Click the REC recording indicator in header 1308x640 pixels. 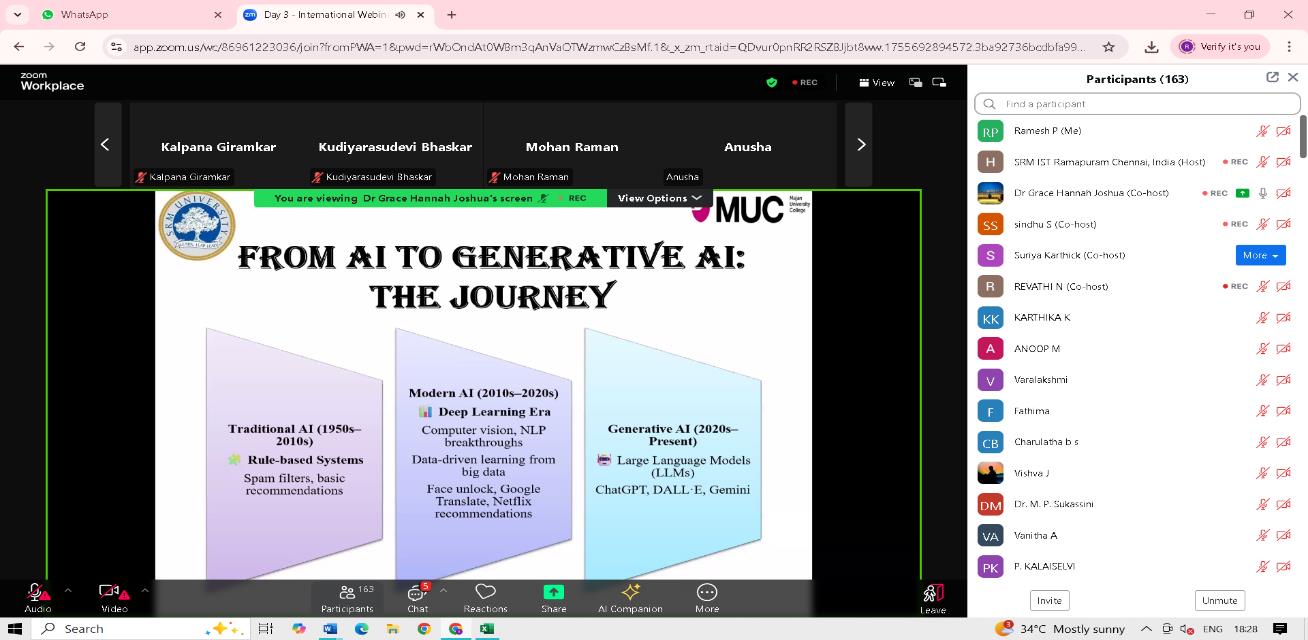(x=805, y=83)
